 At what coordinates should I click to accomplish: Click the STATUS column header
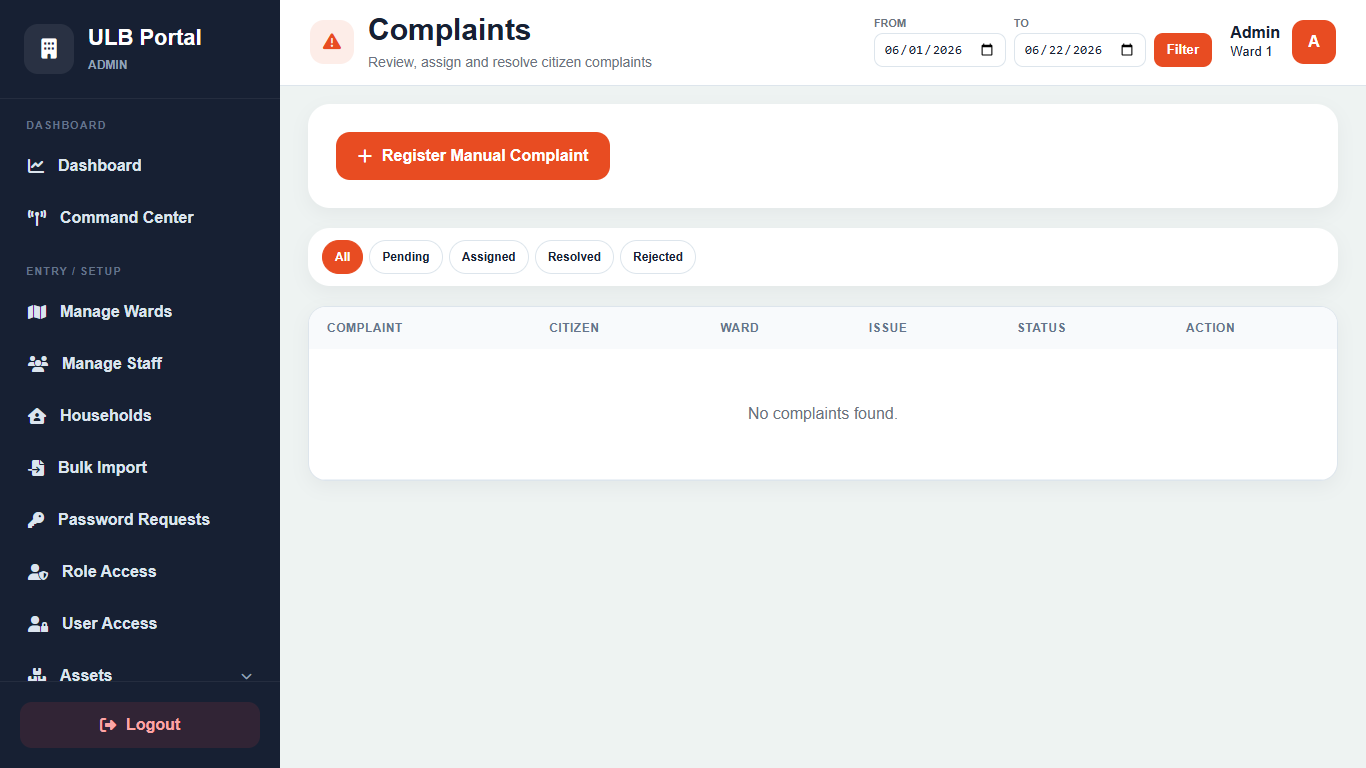coord(1042,328)
